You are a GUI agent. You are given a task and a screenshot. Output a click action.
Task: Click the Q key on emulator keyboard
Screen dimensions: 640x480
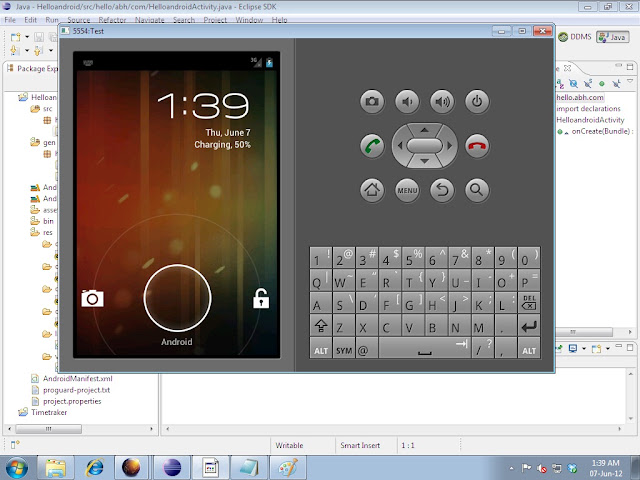[x=321, y=280]
